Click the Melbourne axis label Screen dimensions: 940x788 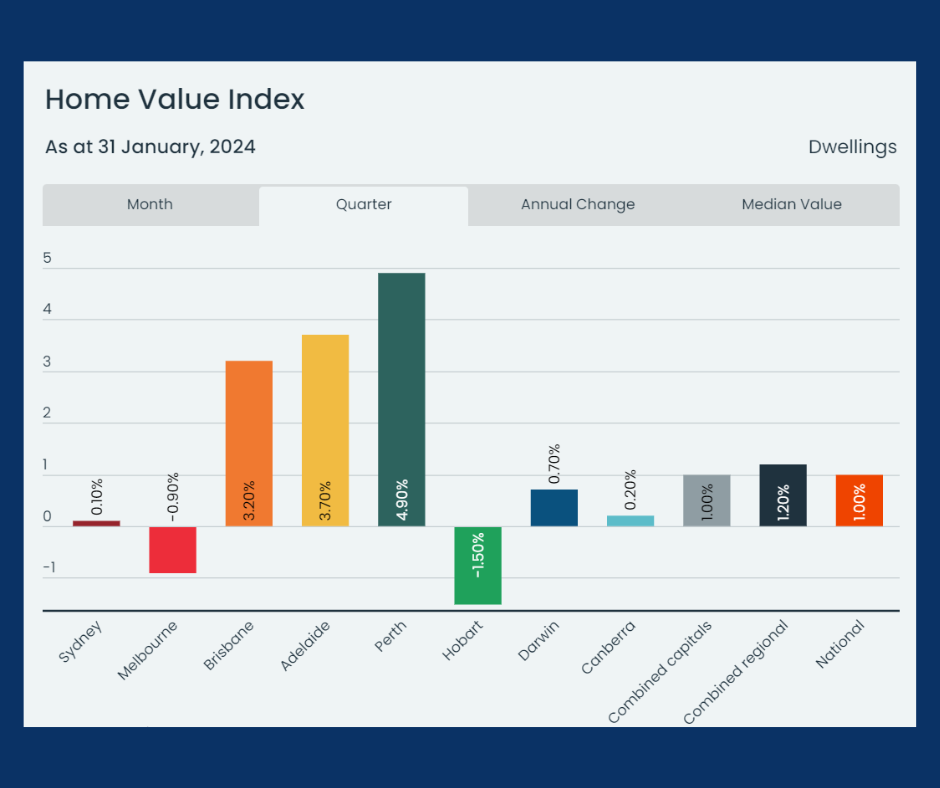147,651
